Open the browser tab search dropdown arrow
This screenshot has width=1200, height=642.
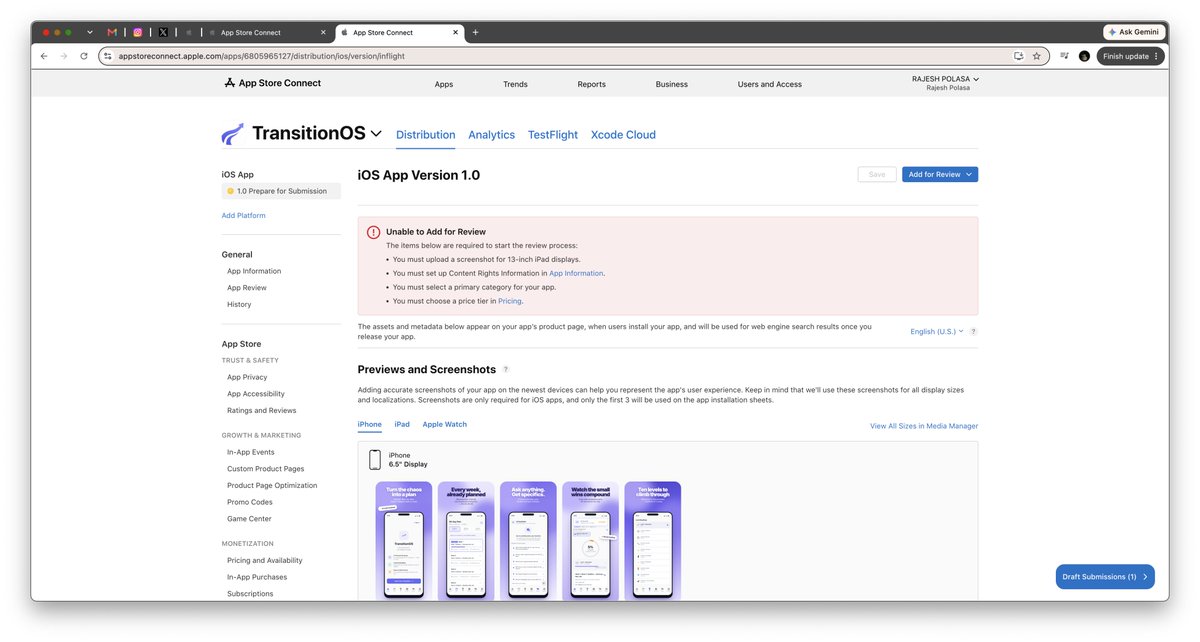(x=89, y=32)
